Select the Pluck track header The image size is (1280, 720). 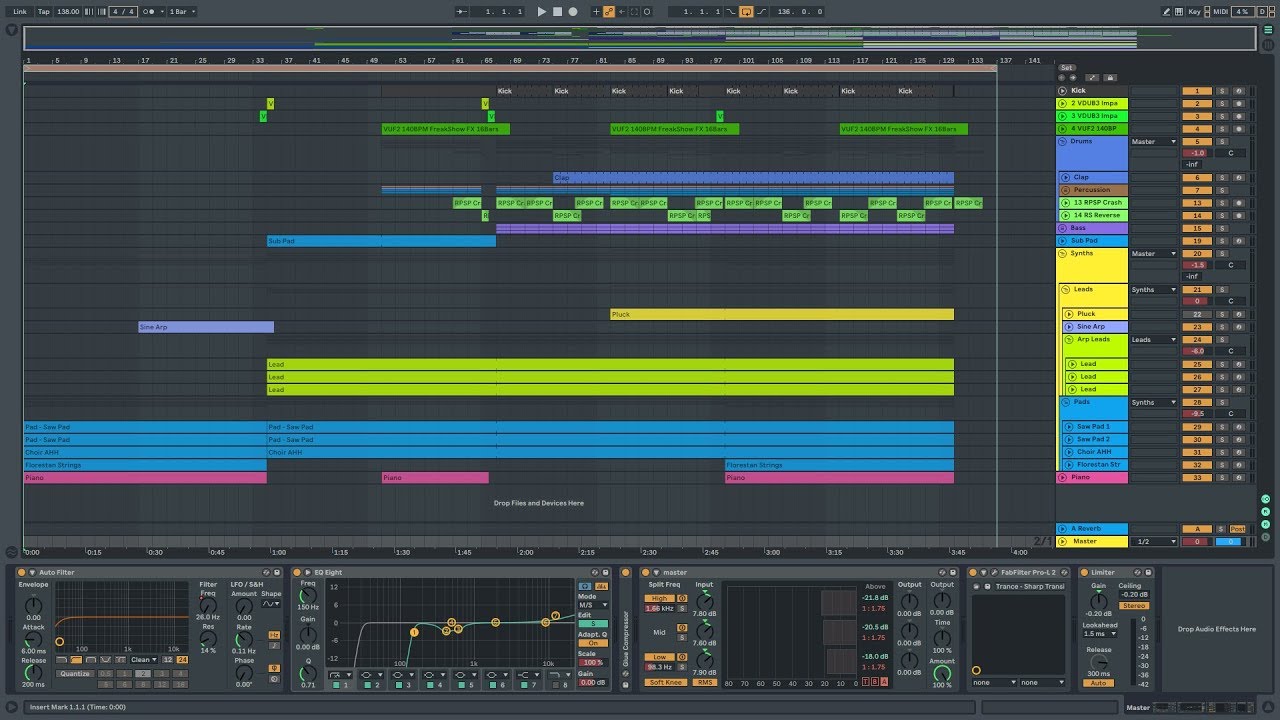coord(1097,314)
